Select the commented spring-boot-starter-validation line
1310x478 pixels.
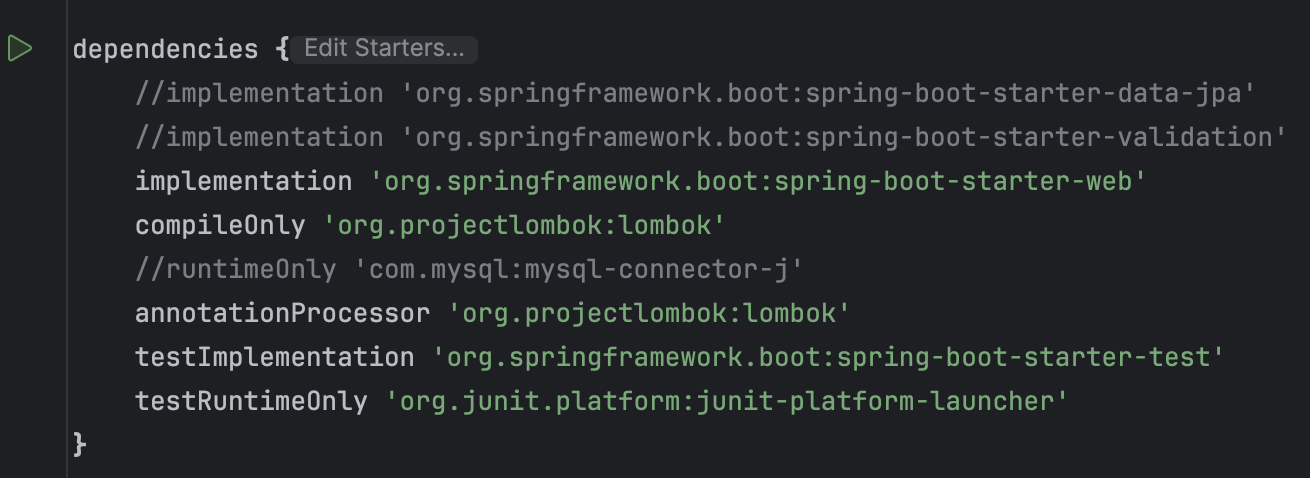click(710, 137)
